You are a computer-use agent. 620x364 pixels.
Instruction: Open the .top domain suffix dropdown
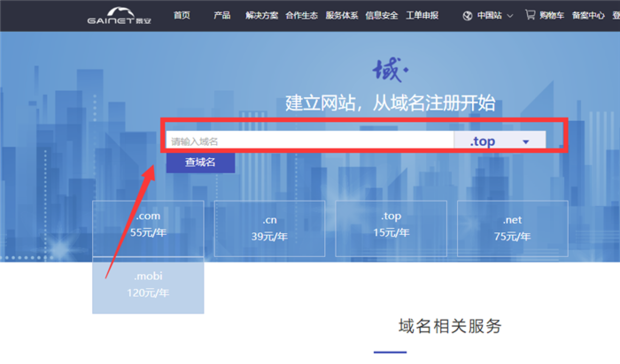click(x=500, y=141)
